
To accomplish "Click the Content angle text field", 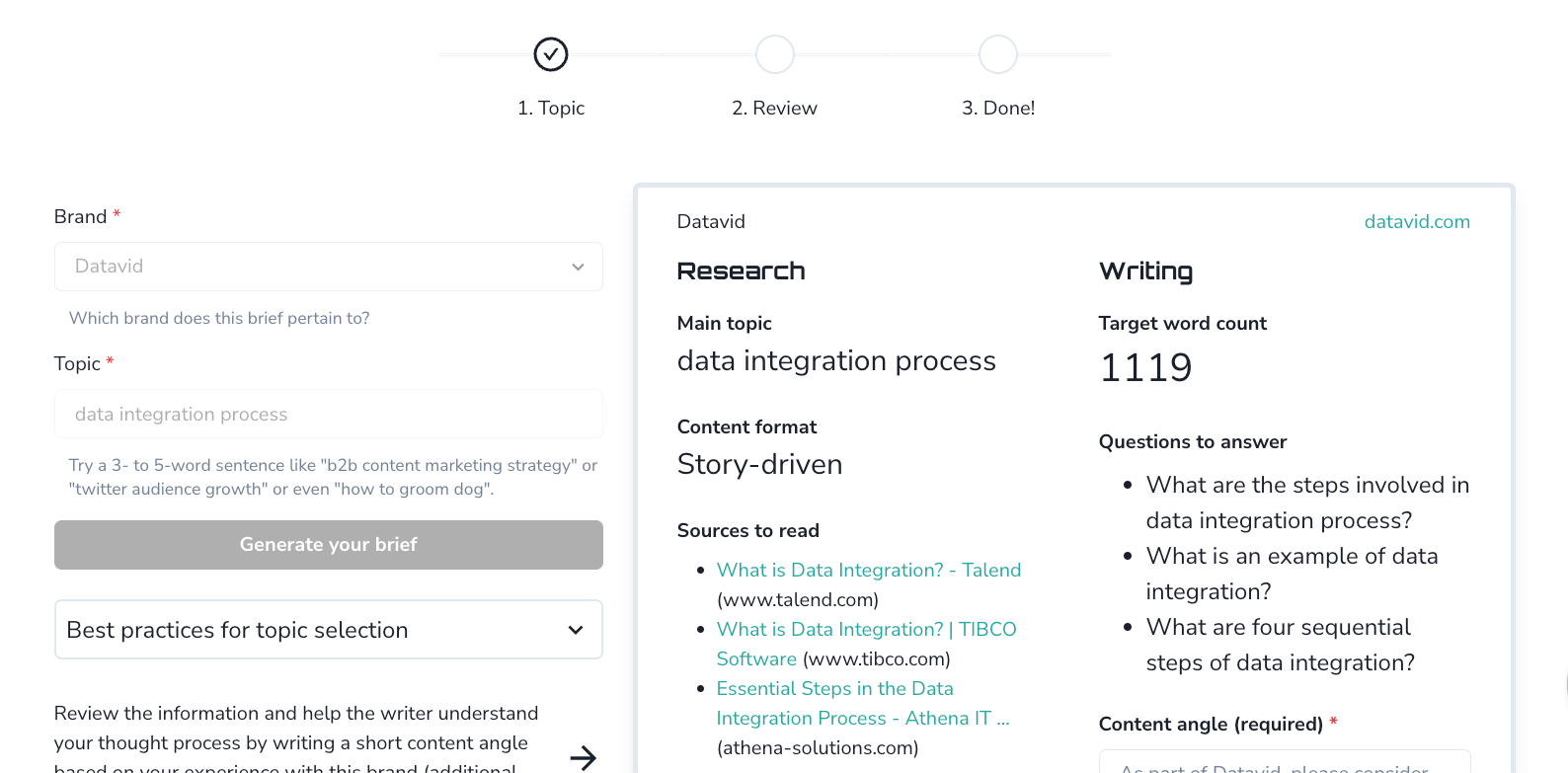I will 1285,761.
